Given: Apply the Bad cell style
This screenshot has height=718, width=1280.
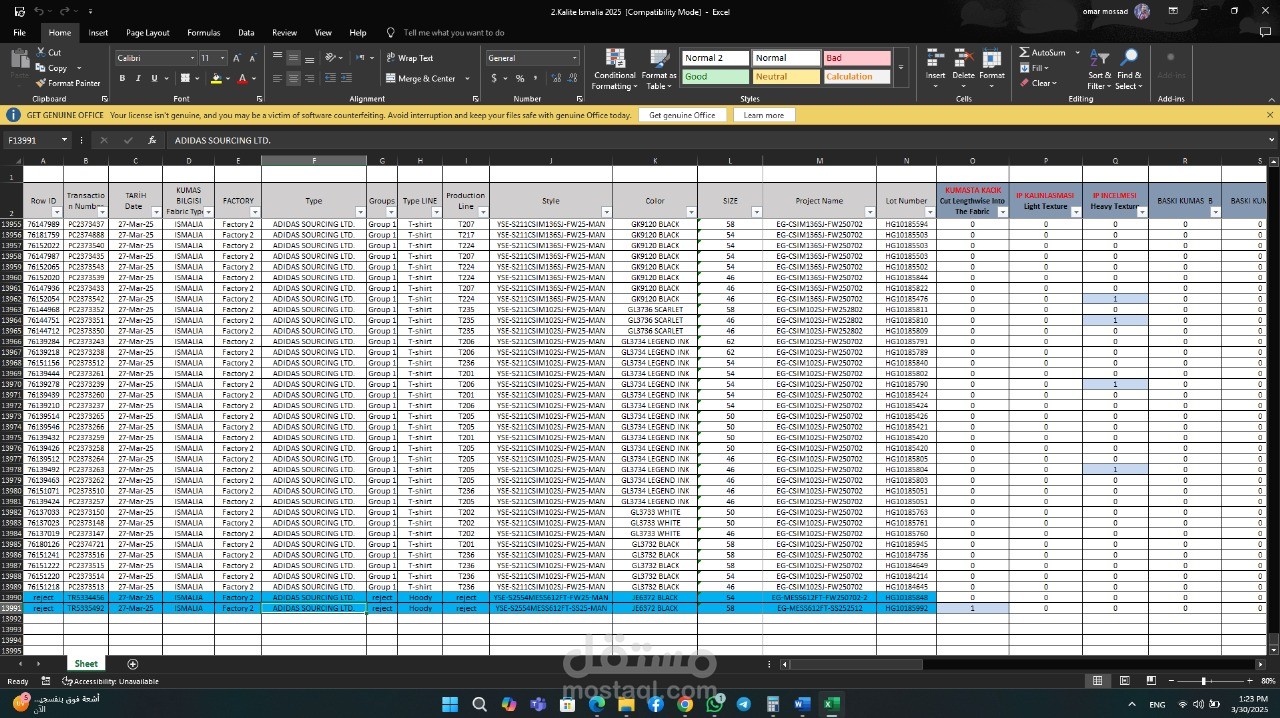Looking at the screenshot, I should click(857, 58).
